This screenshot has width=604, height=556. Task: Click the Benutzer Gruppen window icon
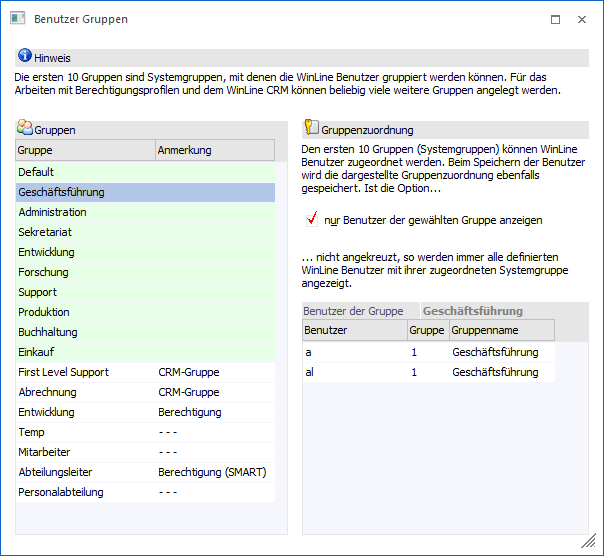tap(16, 19)
